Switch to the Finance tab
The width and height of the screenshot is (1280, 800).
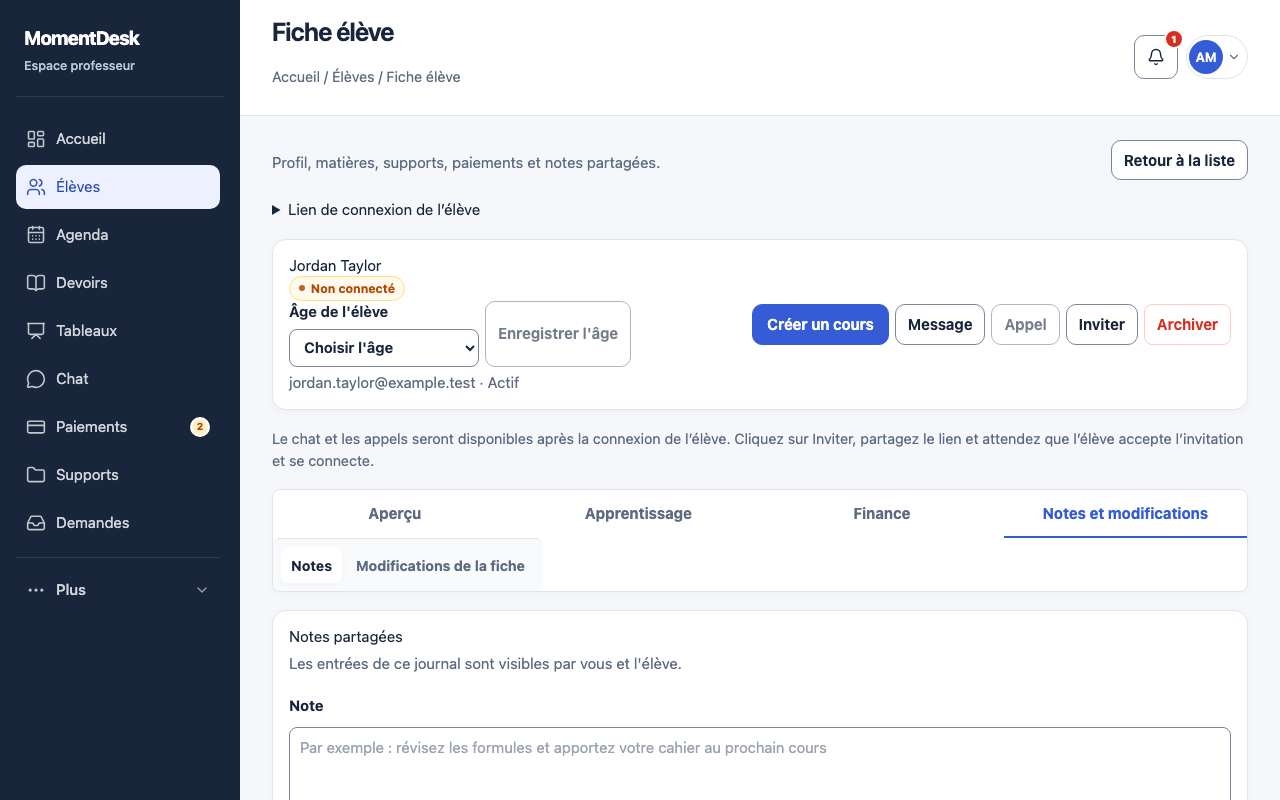(x=882, y=514)
